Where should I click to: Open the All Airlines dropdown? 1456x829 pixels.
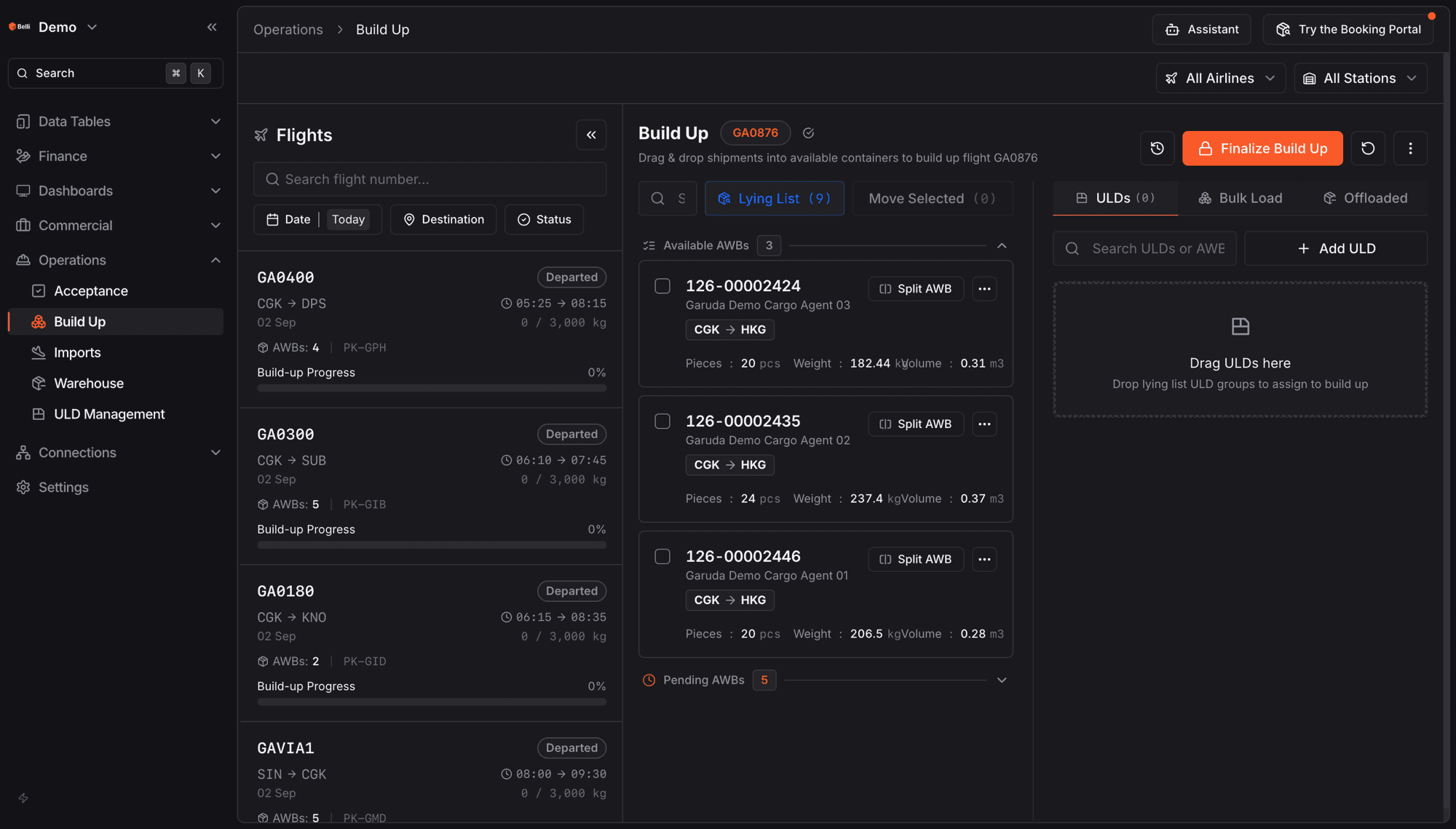click(1220, 79)
